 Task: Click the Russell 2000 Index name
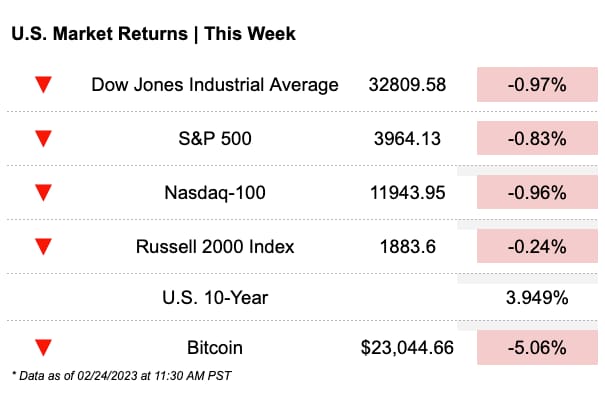coord(215,247)
